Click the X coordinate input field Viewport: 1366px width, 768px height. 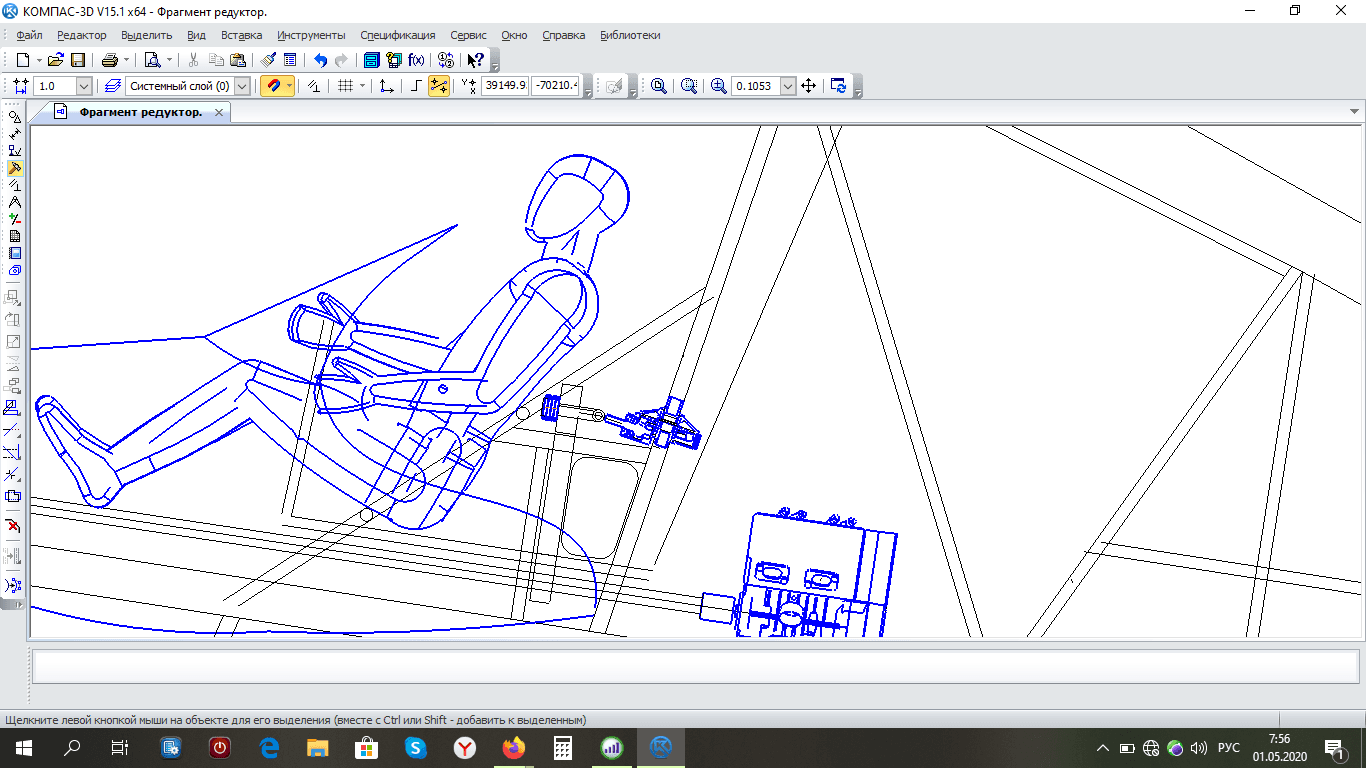505,86
